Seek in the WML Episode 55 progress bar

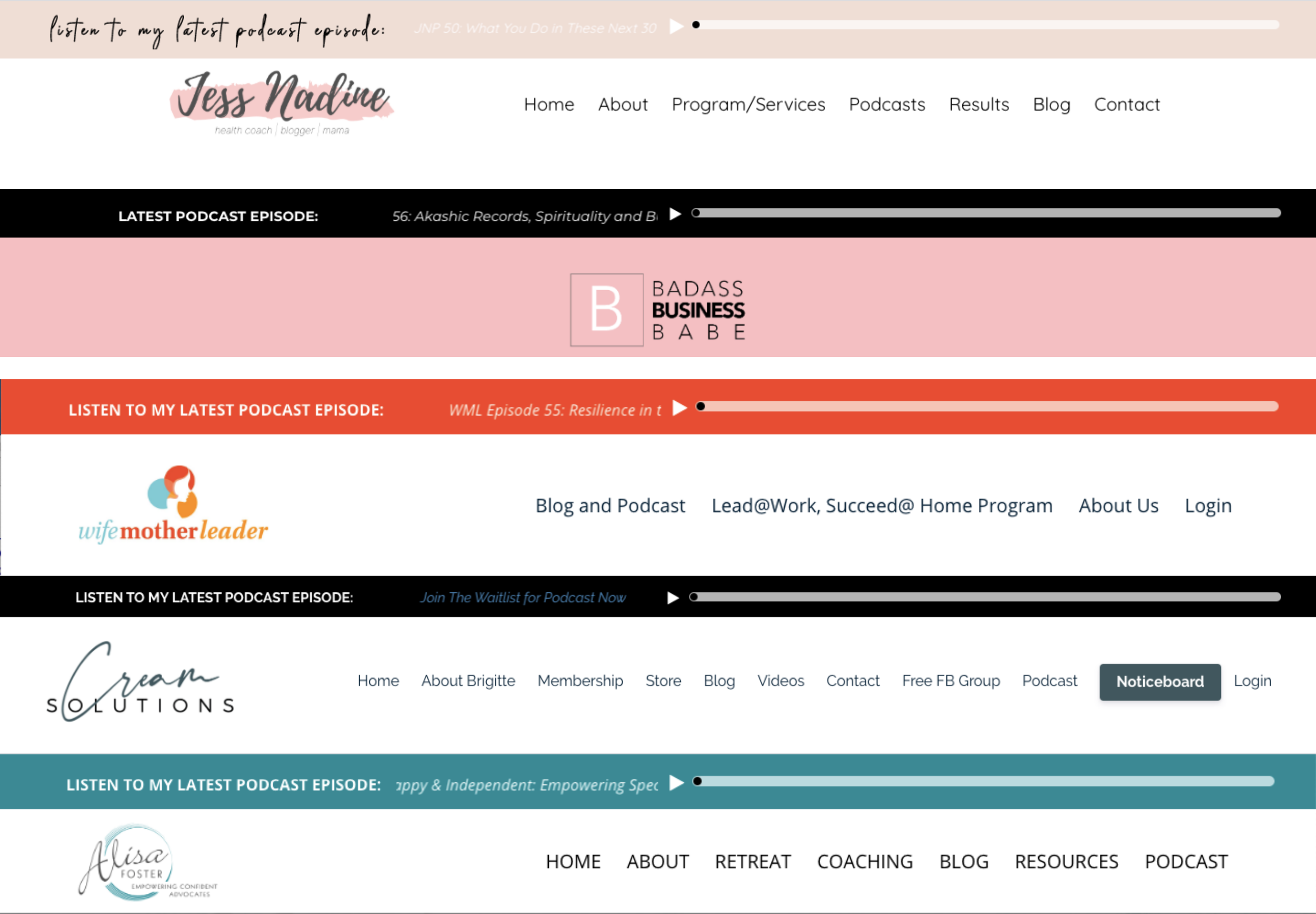[x=987, y=407]
